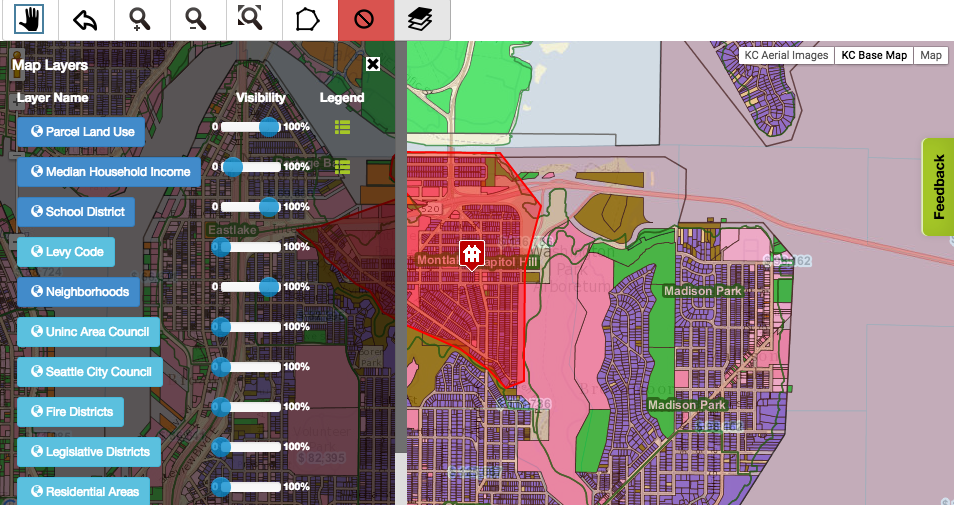Turn on the Seattle City Council layer
The height and width of the screenshot is (505, 954).
tap(89, 372)
